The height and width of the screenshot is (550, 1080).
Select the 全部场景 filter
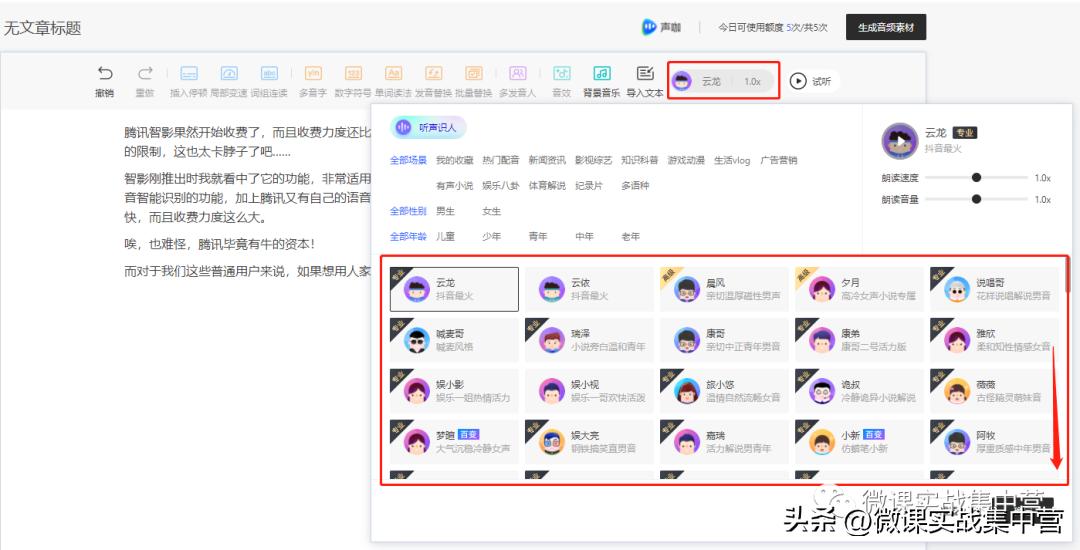pyautogui.click(x=408, y=160)
